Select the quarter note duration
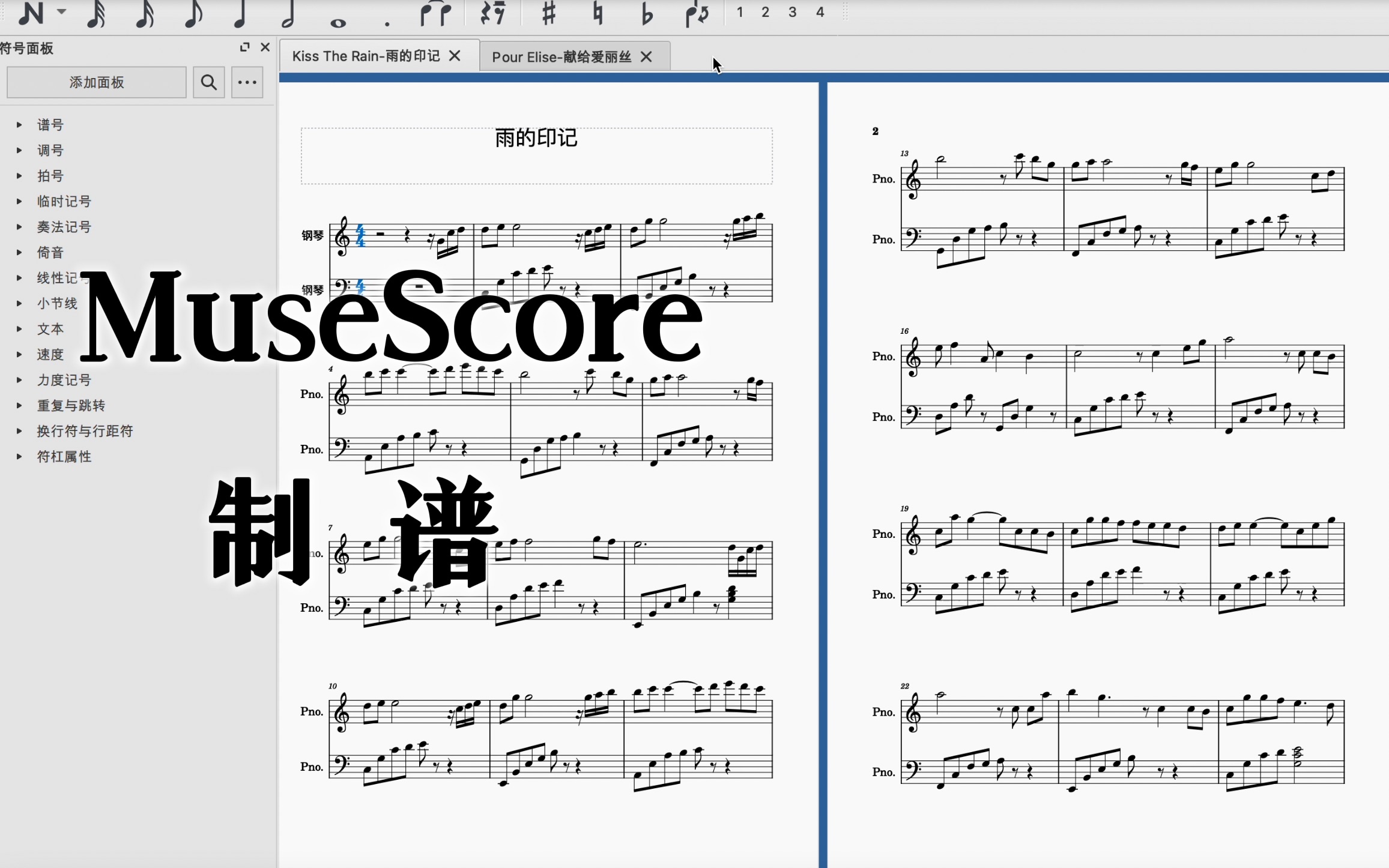The height and width of the screenshot is (868, 1389). click(x=240, y=13)
